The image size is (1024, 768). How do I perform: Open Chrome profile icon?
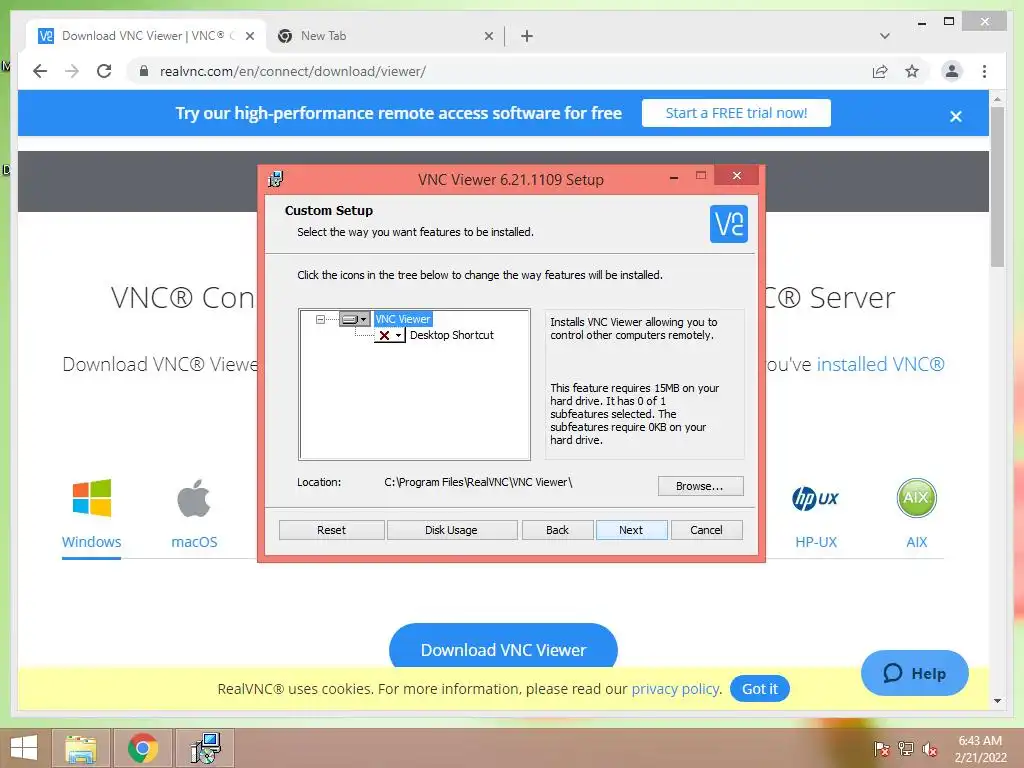[x=952, y=71]
